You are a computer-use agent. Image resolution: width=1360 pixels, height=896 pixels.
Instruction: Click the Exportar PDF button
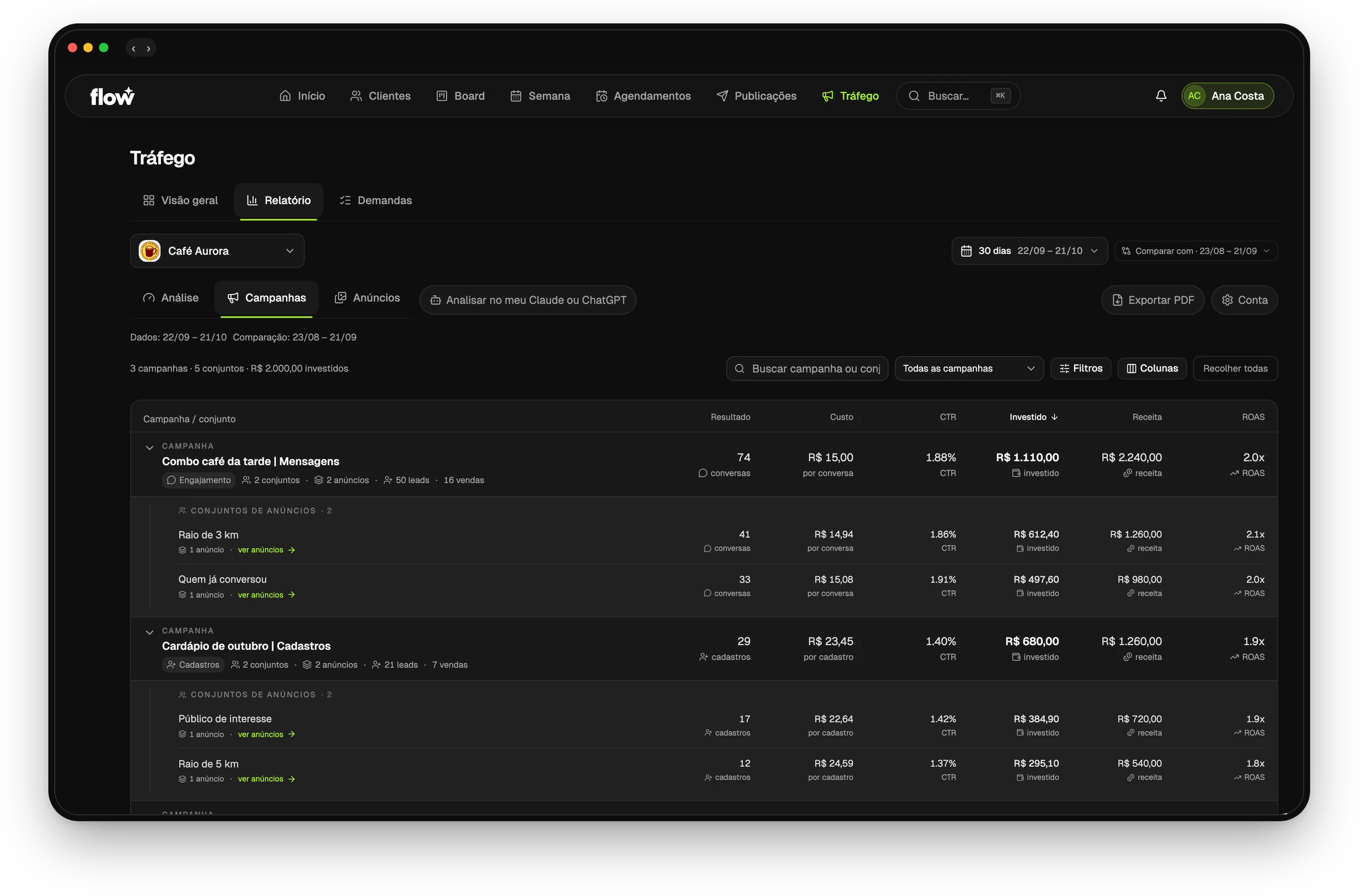click(1152, 300)
